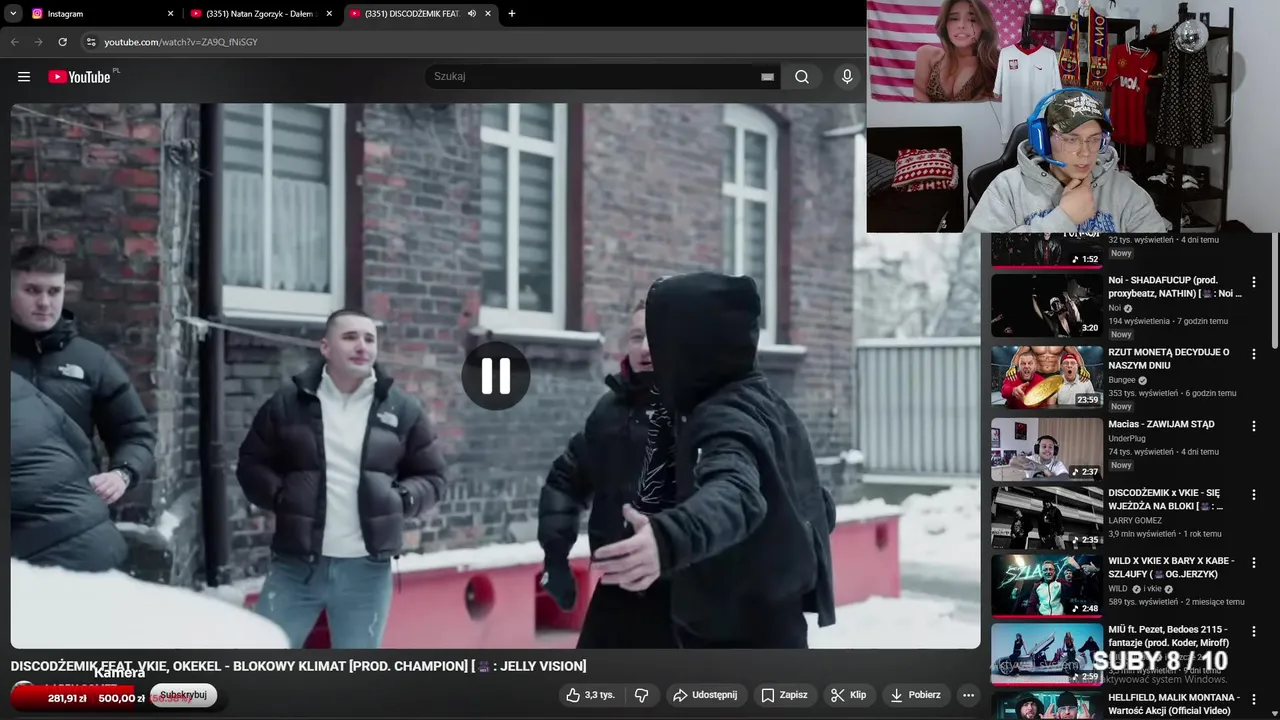Close the DISCODŻEMIK tab

(488, 14)
